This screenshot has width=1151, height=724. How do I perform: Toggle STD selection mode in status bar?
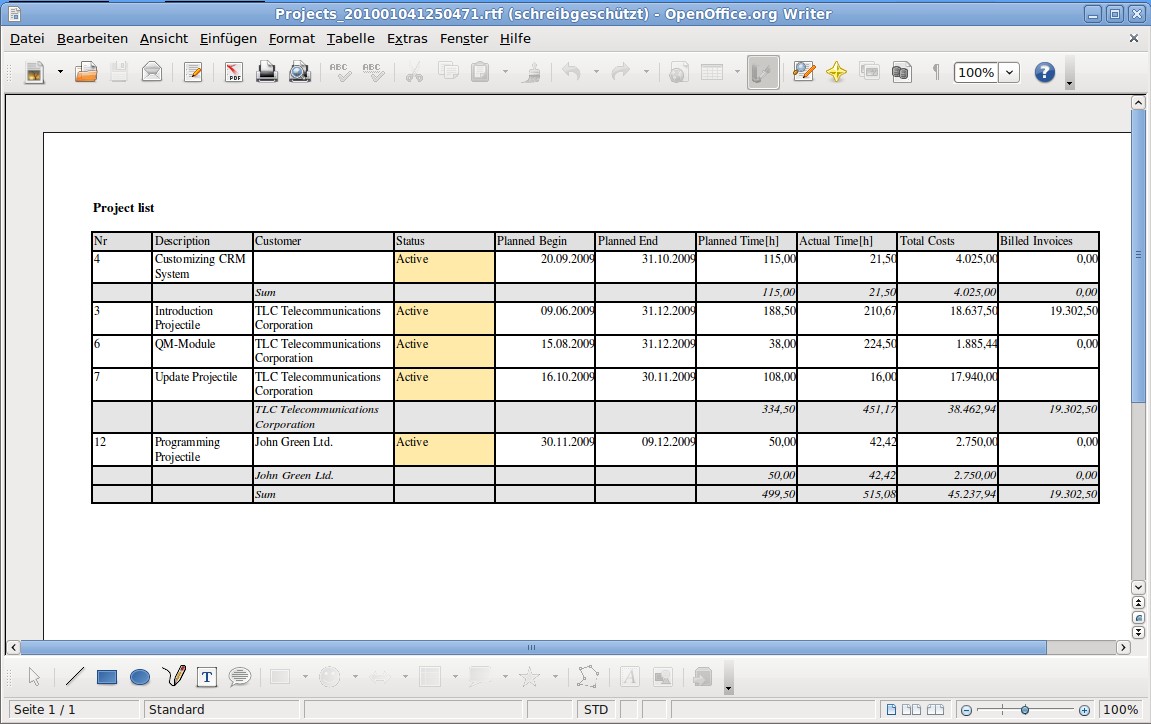[x=596, y=710]
